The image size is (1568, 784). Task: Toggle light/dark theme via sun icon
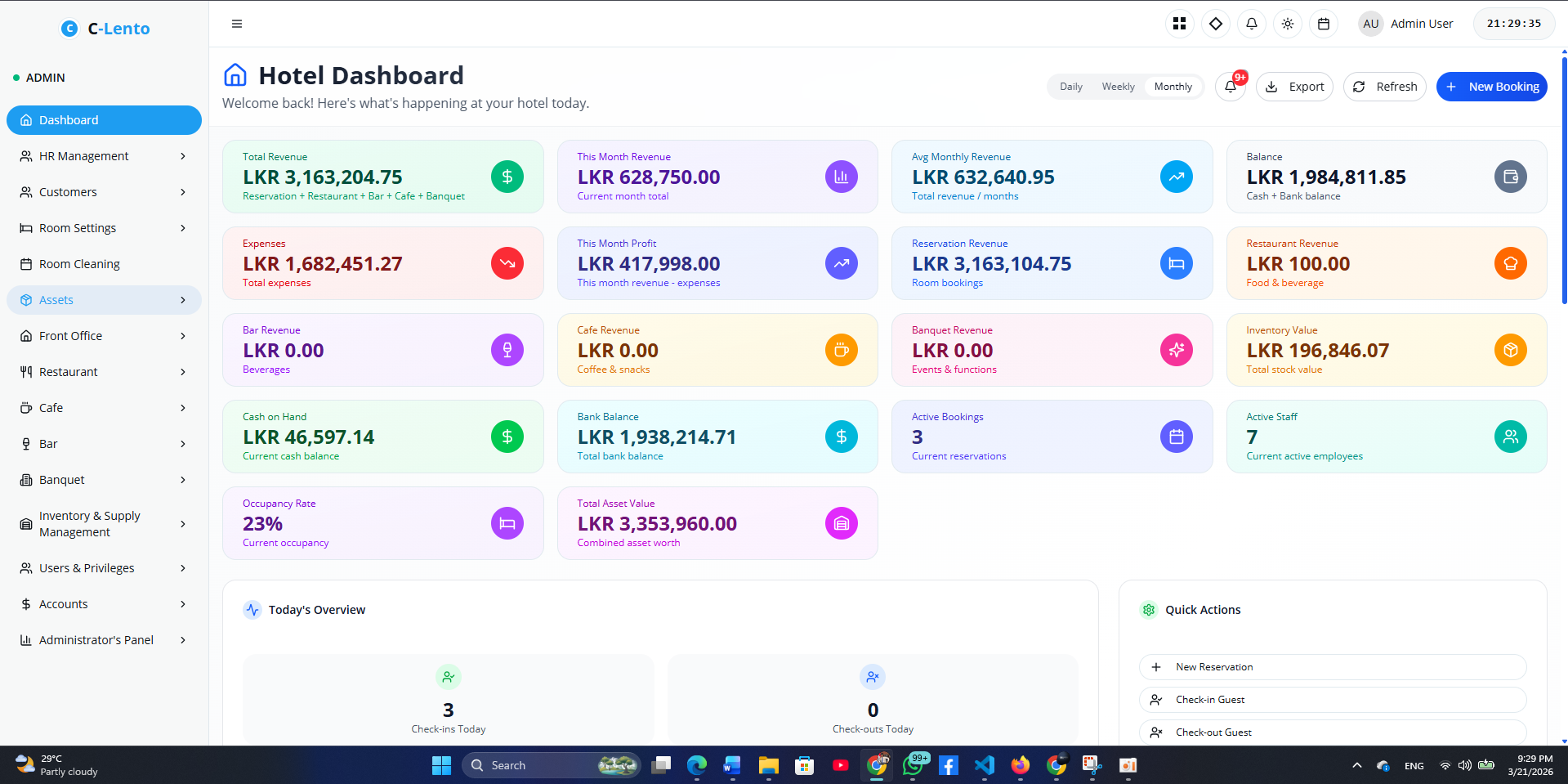(x=1287, y=24)
